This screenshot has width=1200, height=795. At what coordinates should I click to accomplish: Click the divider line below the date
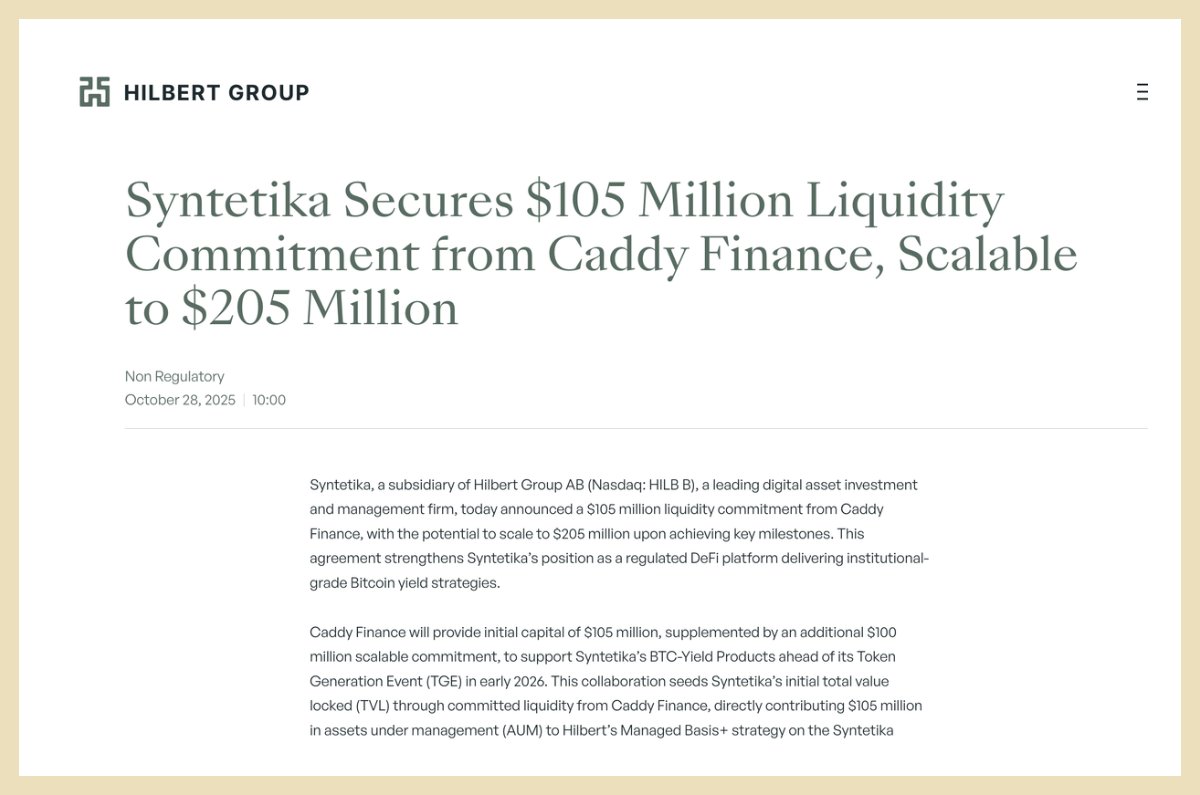tap(636, 429)
